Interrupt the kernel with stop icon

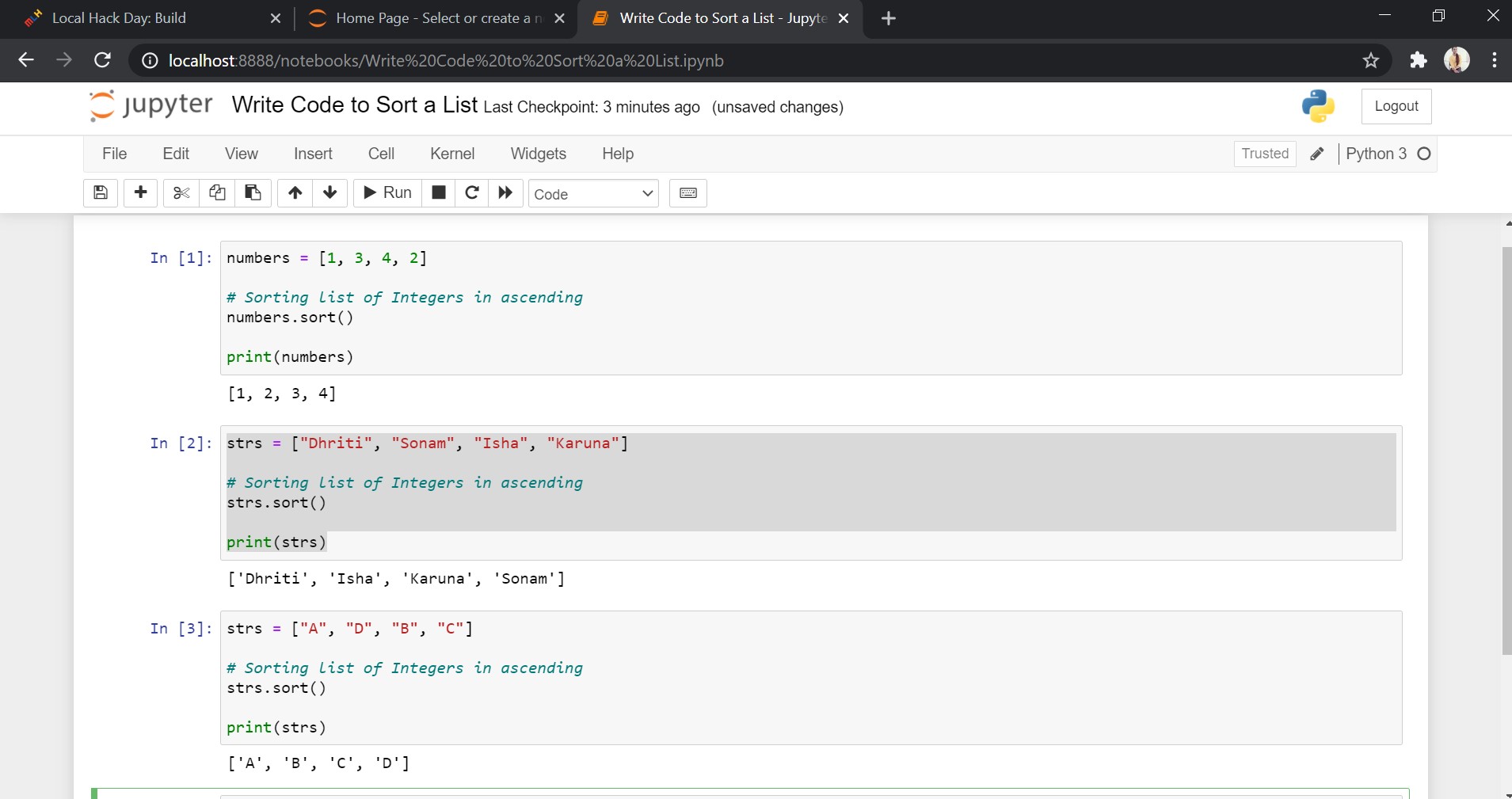coord(438,193)
